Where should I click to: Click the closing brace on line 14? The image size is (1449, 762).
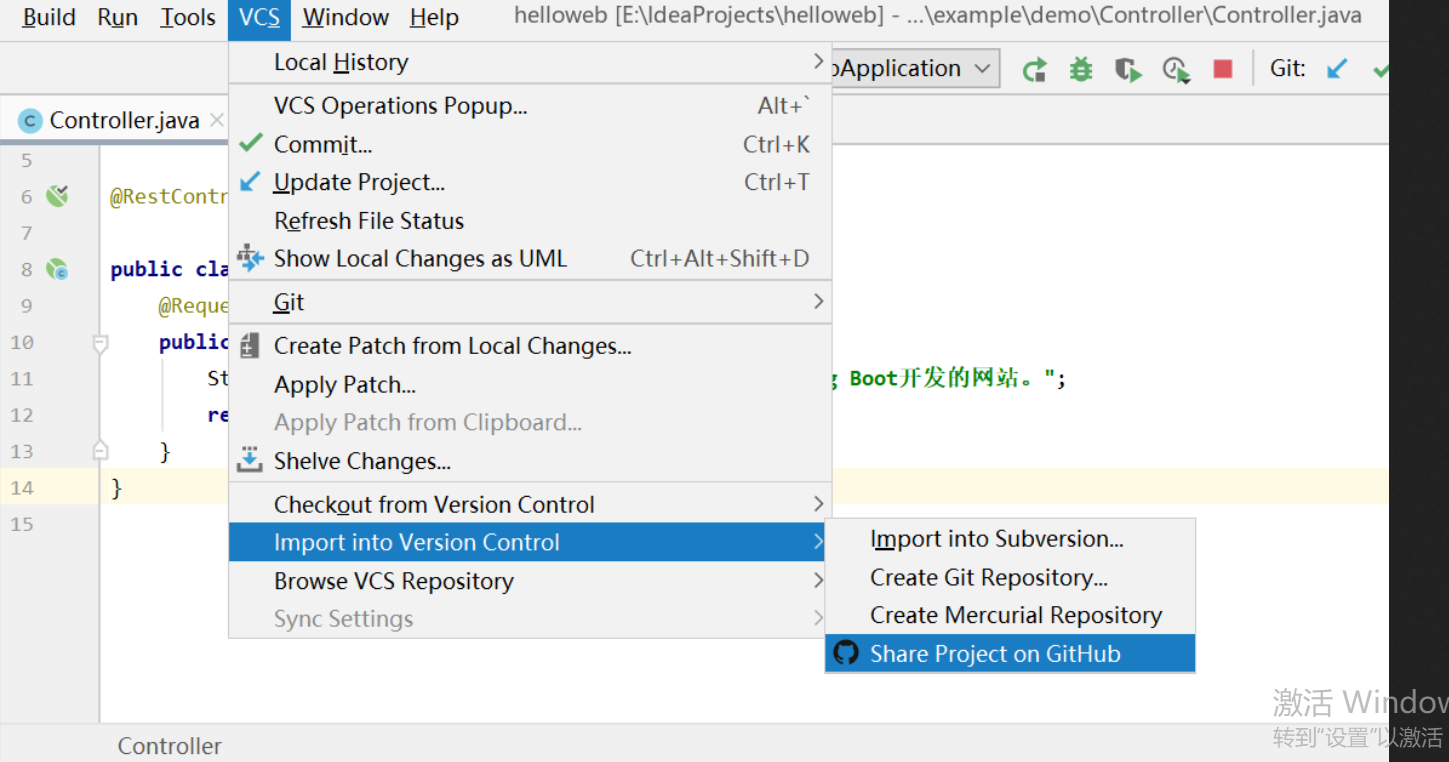(x=116, y=488)
